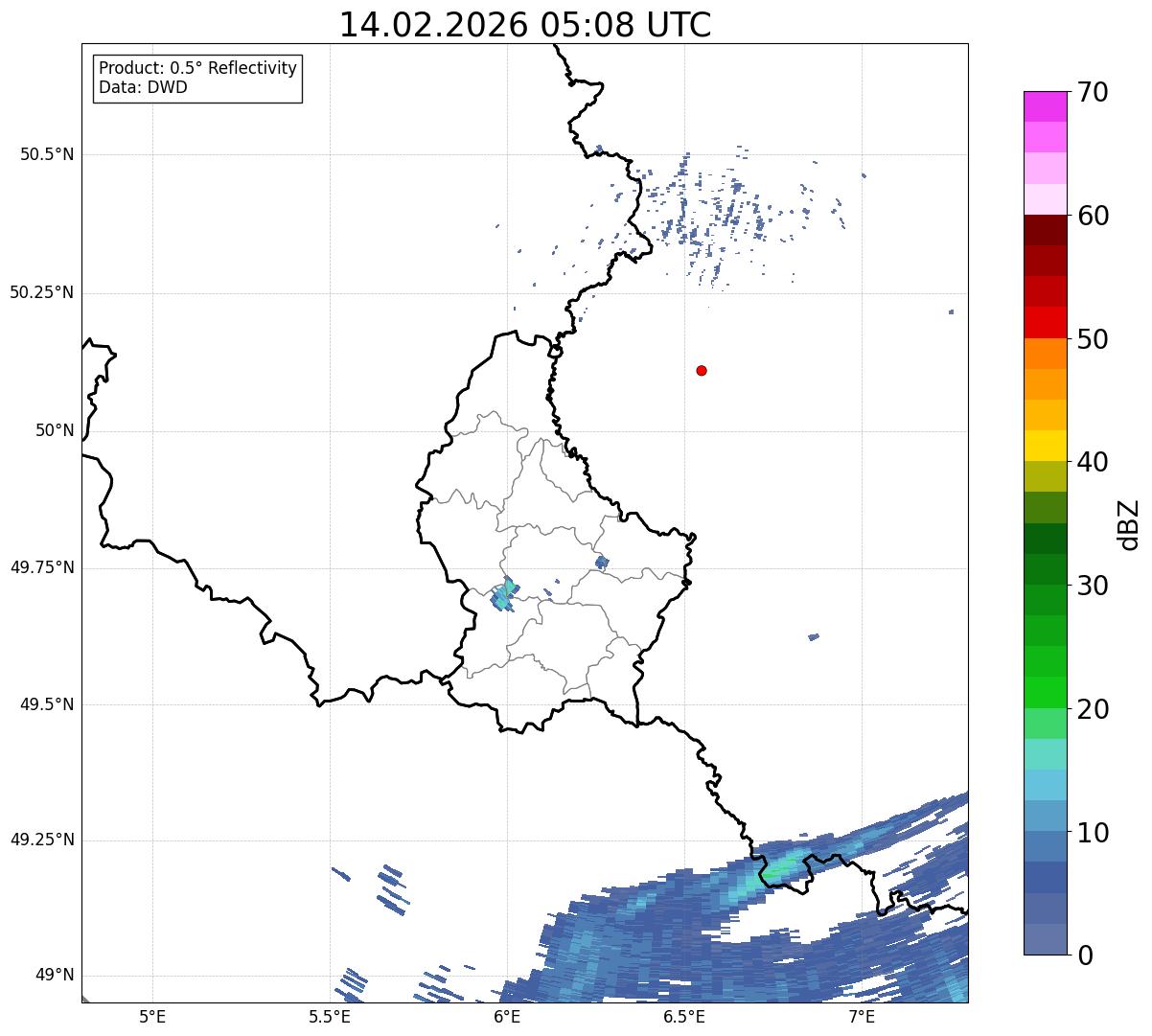Image resolution: width=1152 pixels, height=1036 pixels.
Task: Click the small blue echo in eastern Luxembourg
Action: [602, 562]
